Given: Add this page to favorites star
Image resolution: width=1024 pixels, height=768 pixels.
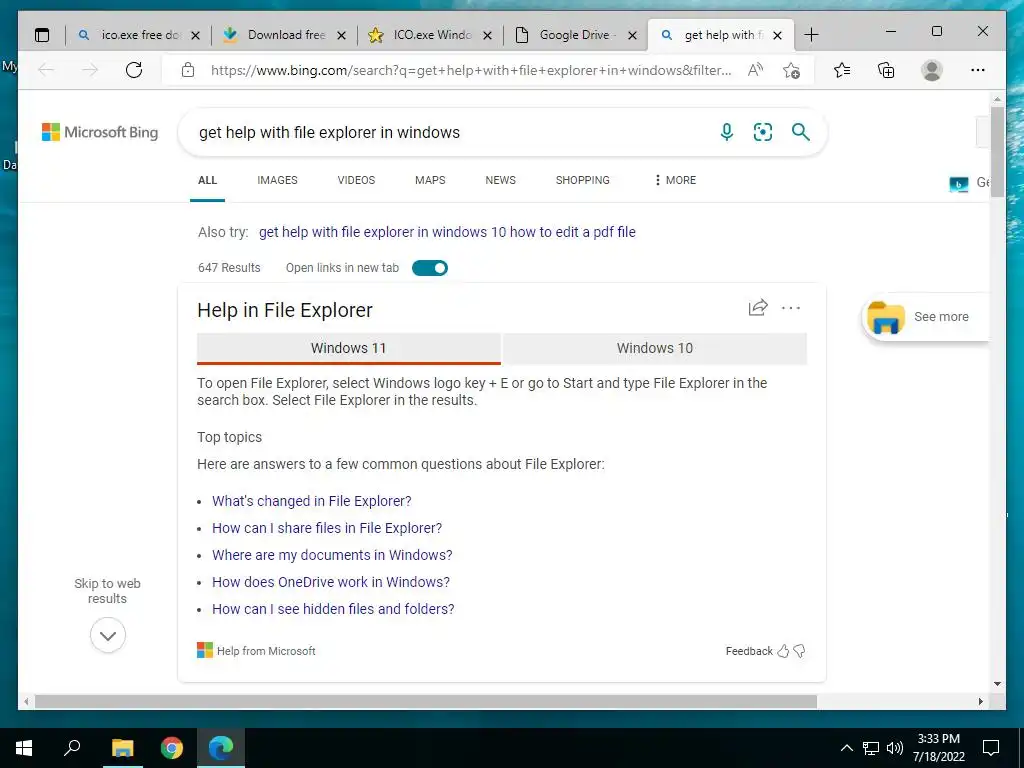Looking at the screenshot, I should (792, 70).
